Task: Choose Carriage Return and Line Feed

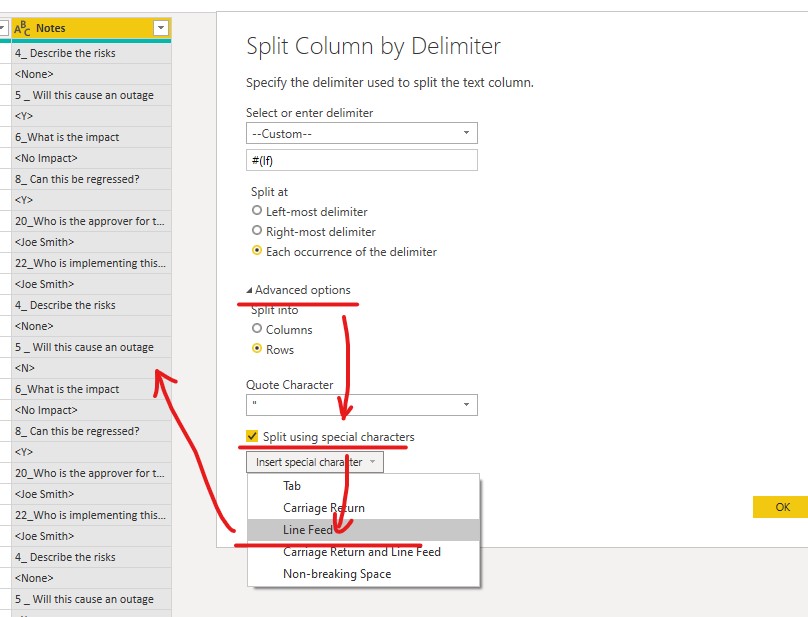Action: click(363, 552)
